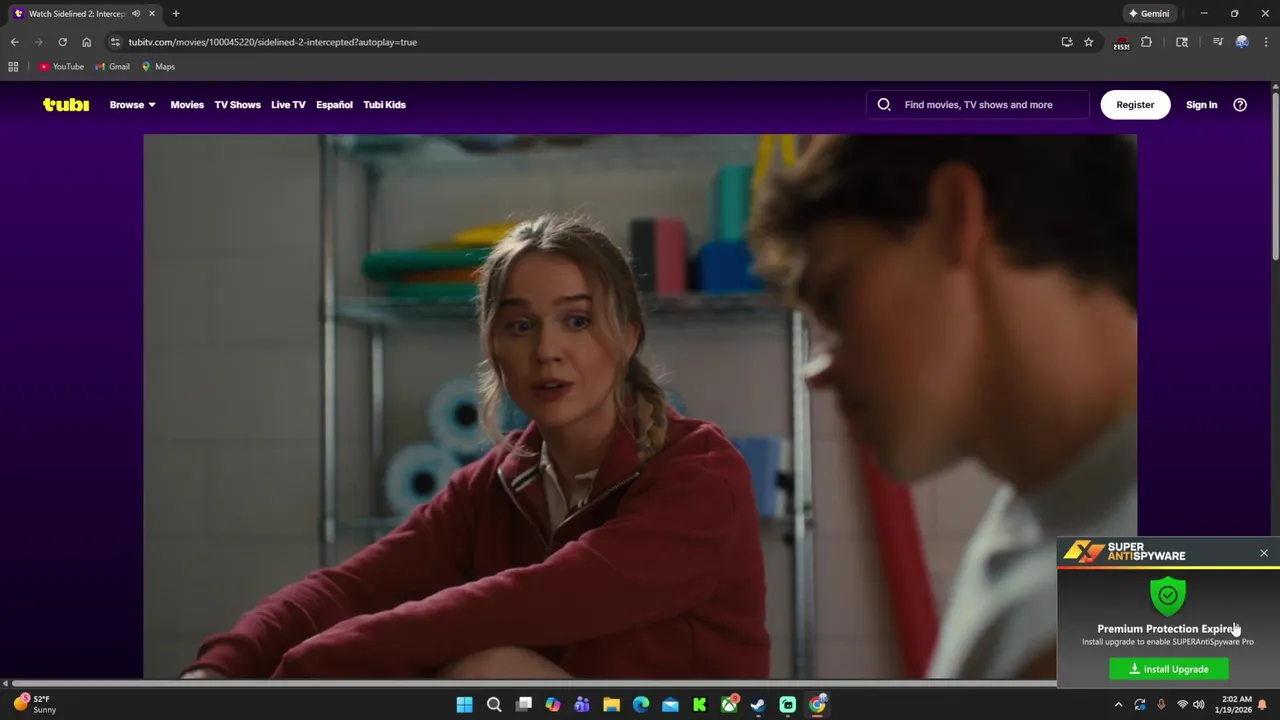Go to the TV Shows section
Image resolution: width=1280 pixels, height=720 pixels.
[x=237, y=104]
